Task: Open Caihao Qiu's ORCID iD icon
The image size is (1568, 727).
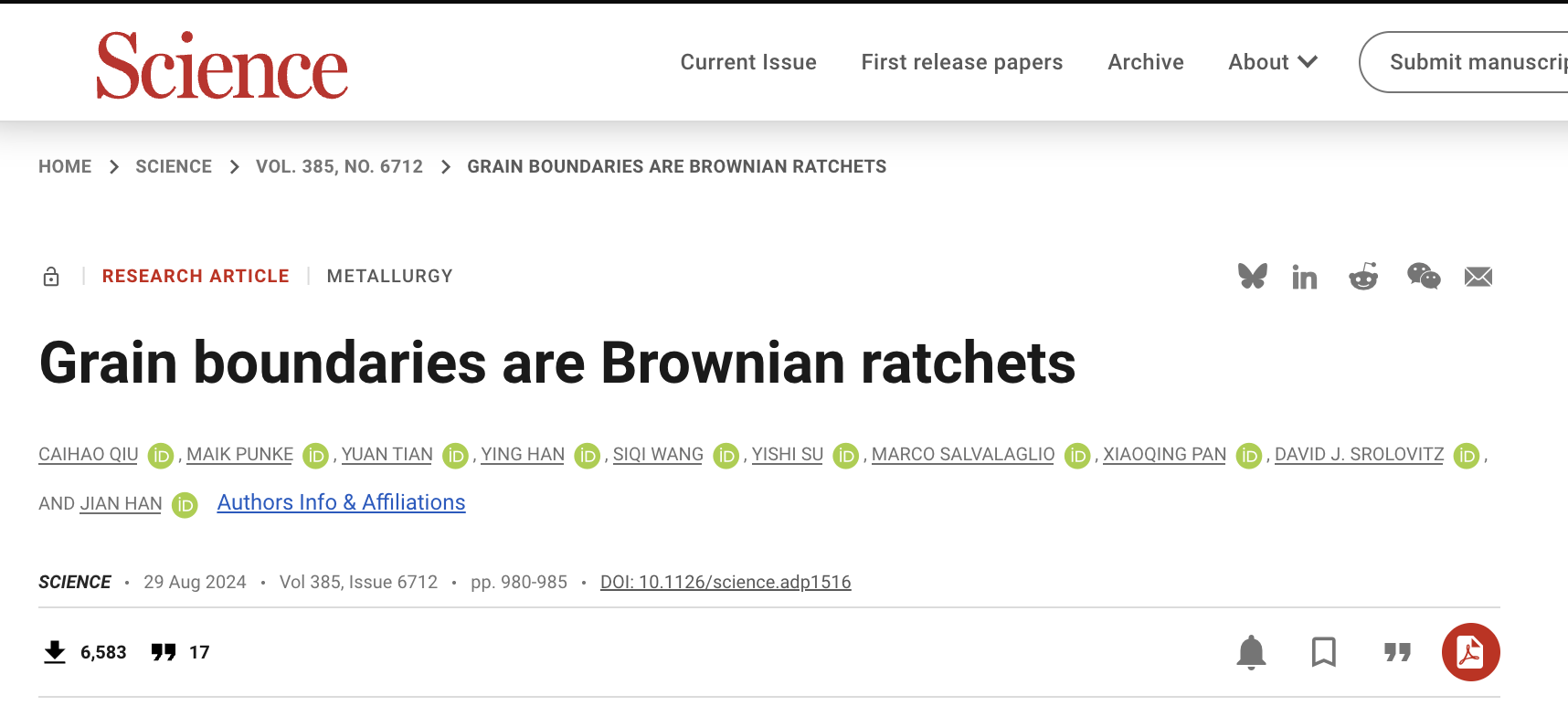Action: point(161,455)
